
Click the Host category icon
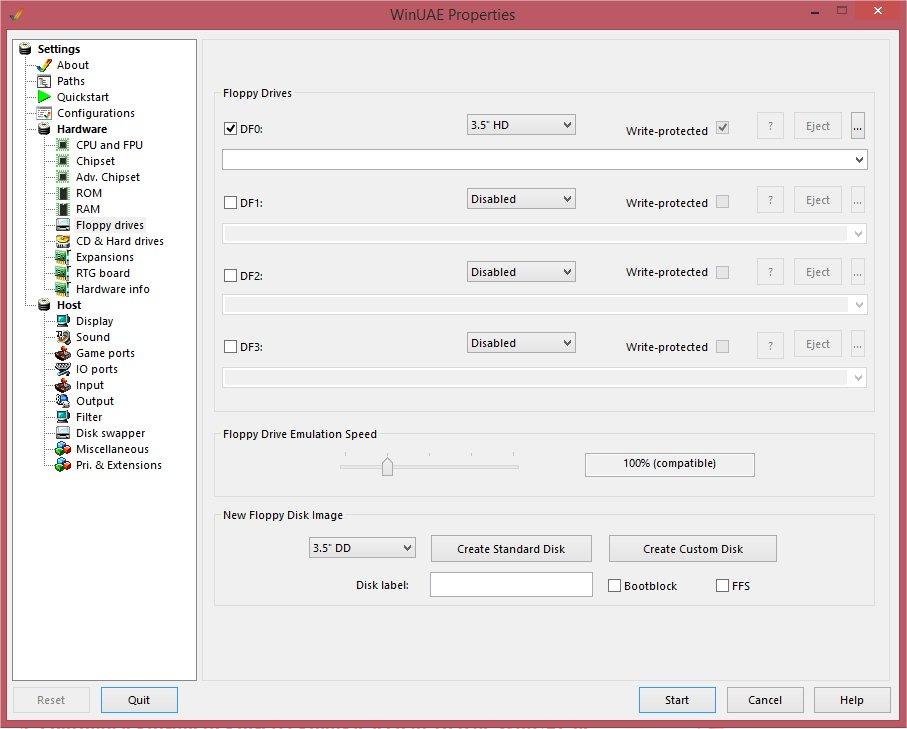44,305
